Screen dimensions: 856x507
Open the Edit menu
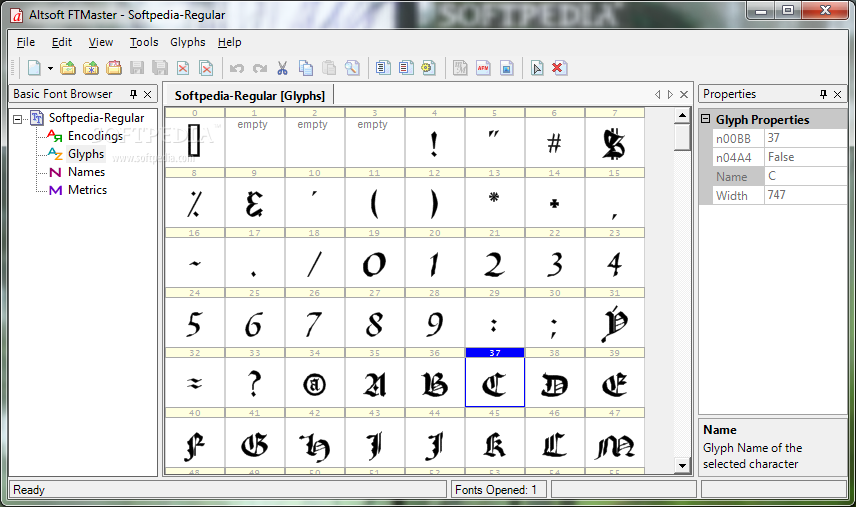pyautogui.click(x=62, y=42)
